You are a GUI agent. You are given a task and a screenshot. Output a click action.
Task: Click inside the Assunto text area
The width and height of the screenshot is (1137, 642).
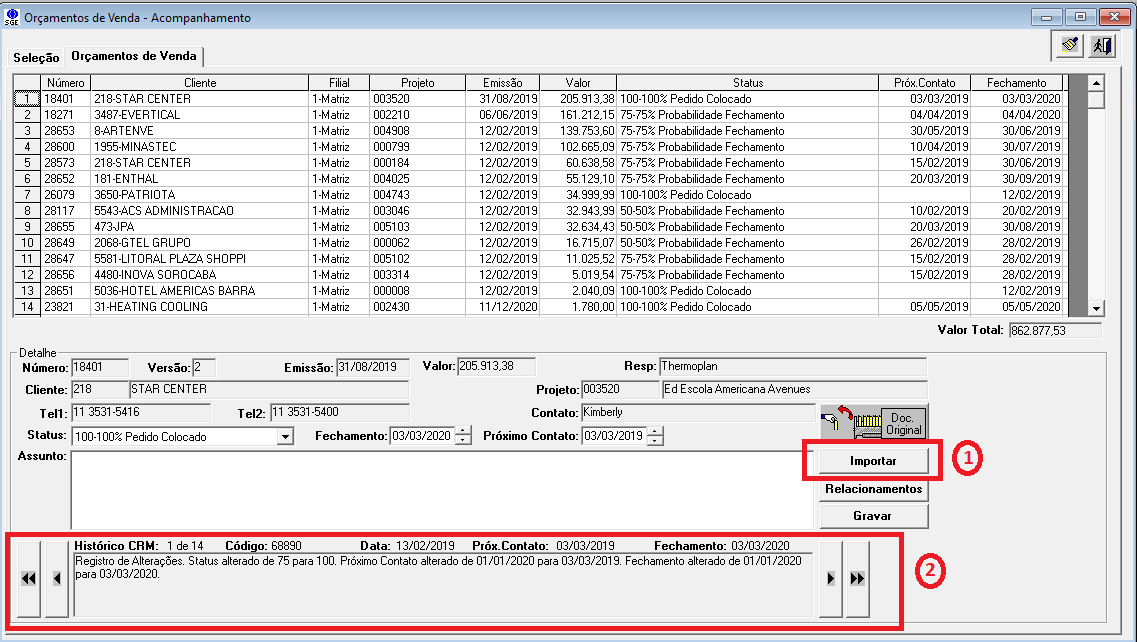pyautogui.click(x=440, y=489)
